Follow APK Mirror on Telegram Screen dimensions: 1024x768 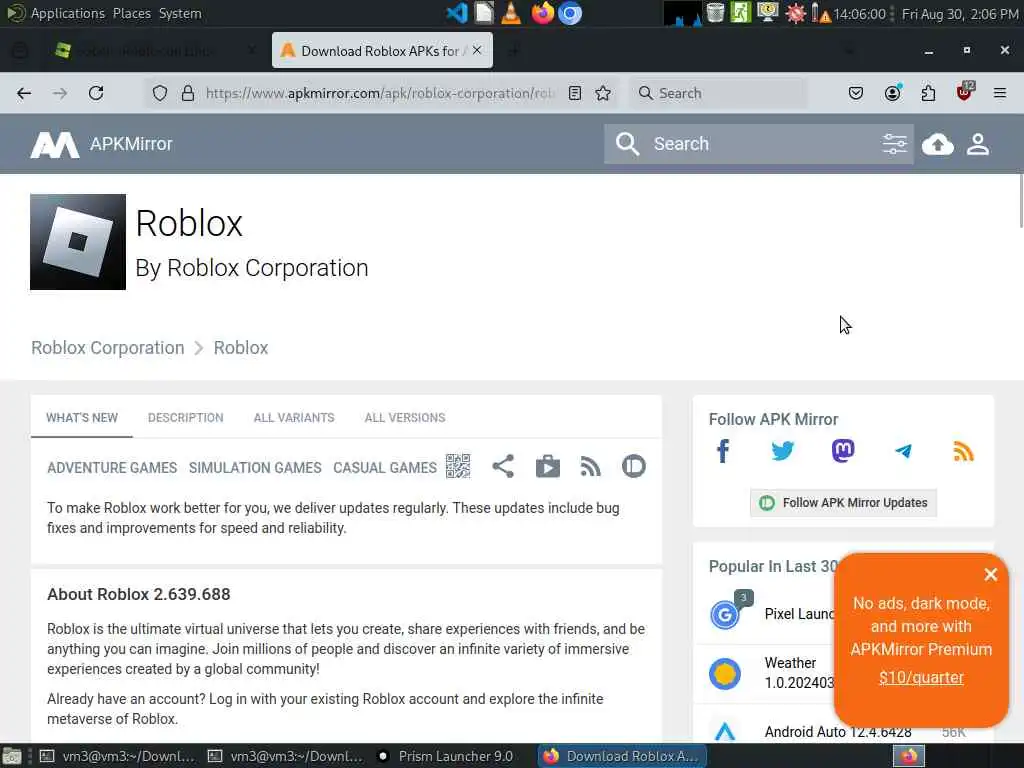903,451
